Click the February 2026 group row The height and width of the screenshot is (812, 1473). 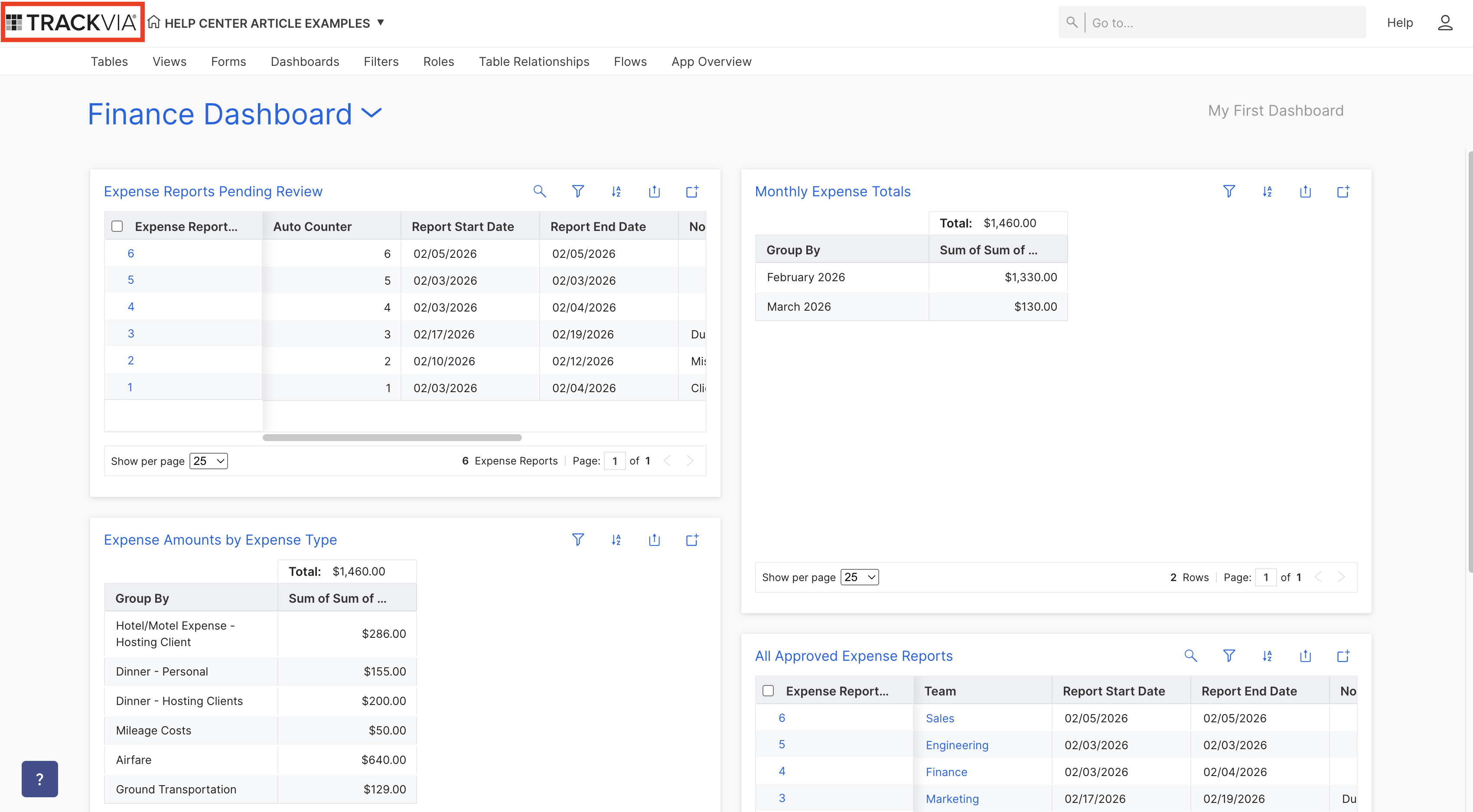(911, 278)
